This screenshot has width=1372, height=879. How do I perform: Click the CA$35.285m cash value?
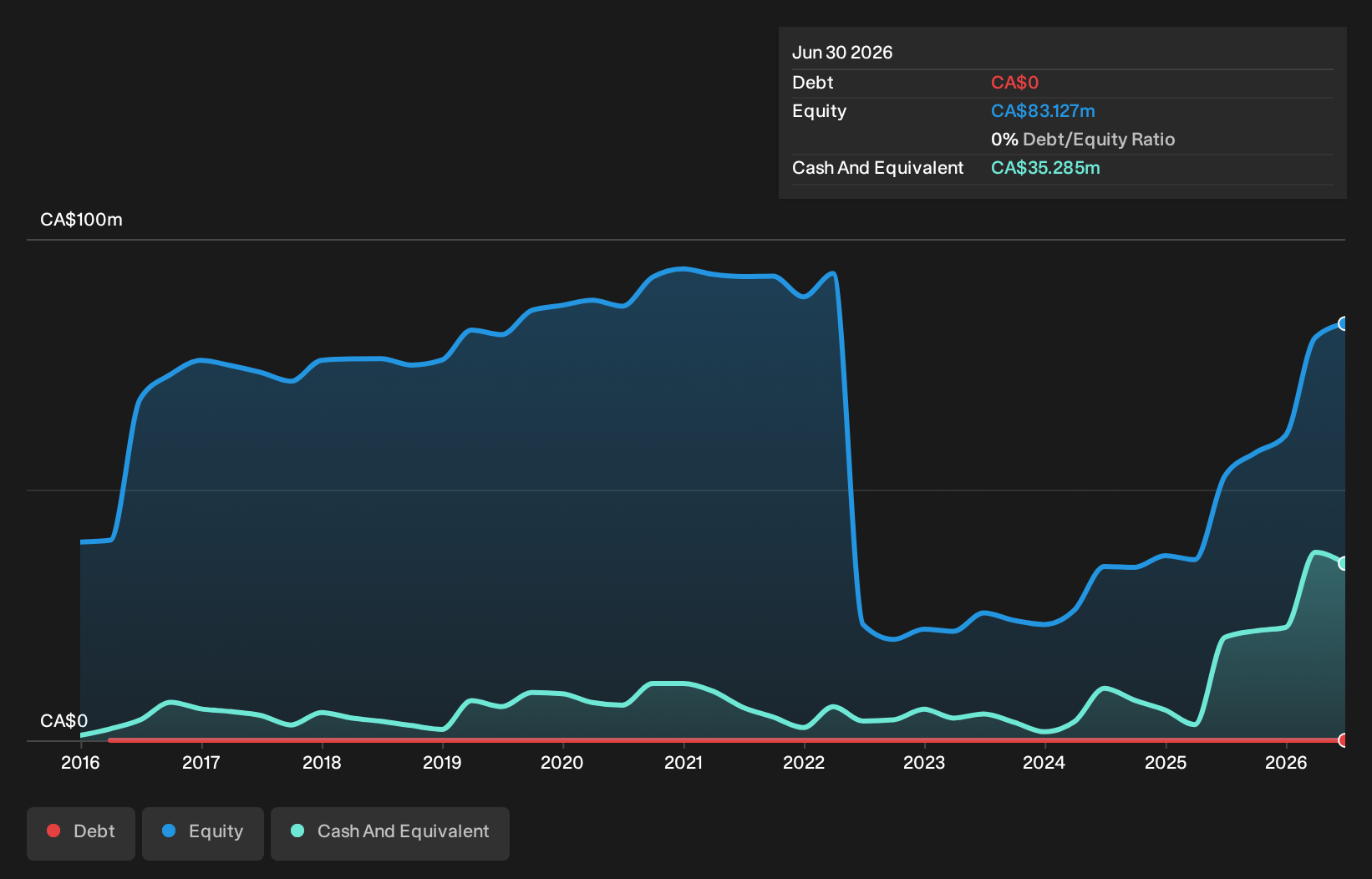(1045, 168)
